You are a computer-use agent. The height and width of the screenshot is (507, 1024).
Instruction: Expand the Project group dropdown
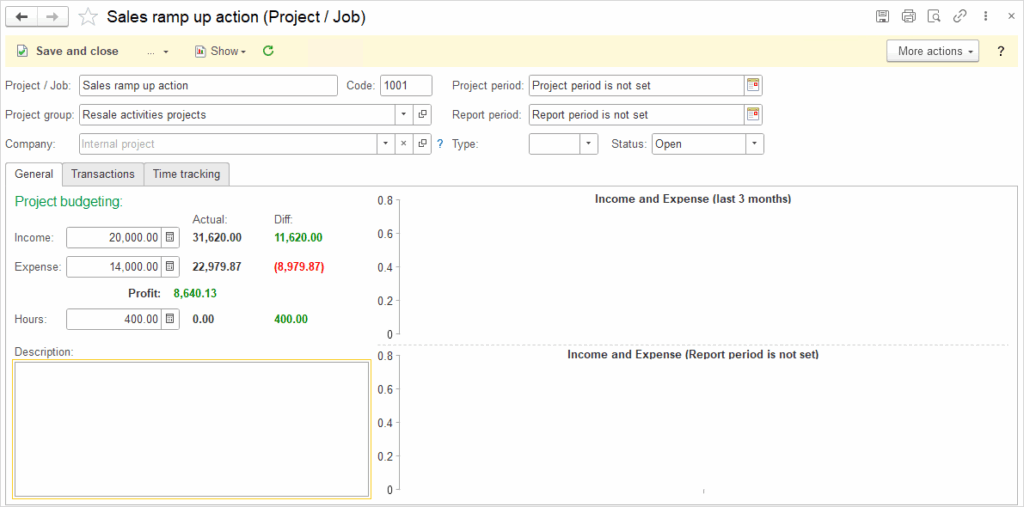coord(404,115)
